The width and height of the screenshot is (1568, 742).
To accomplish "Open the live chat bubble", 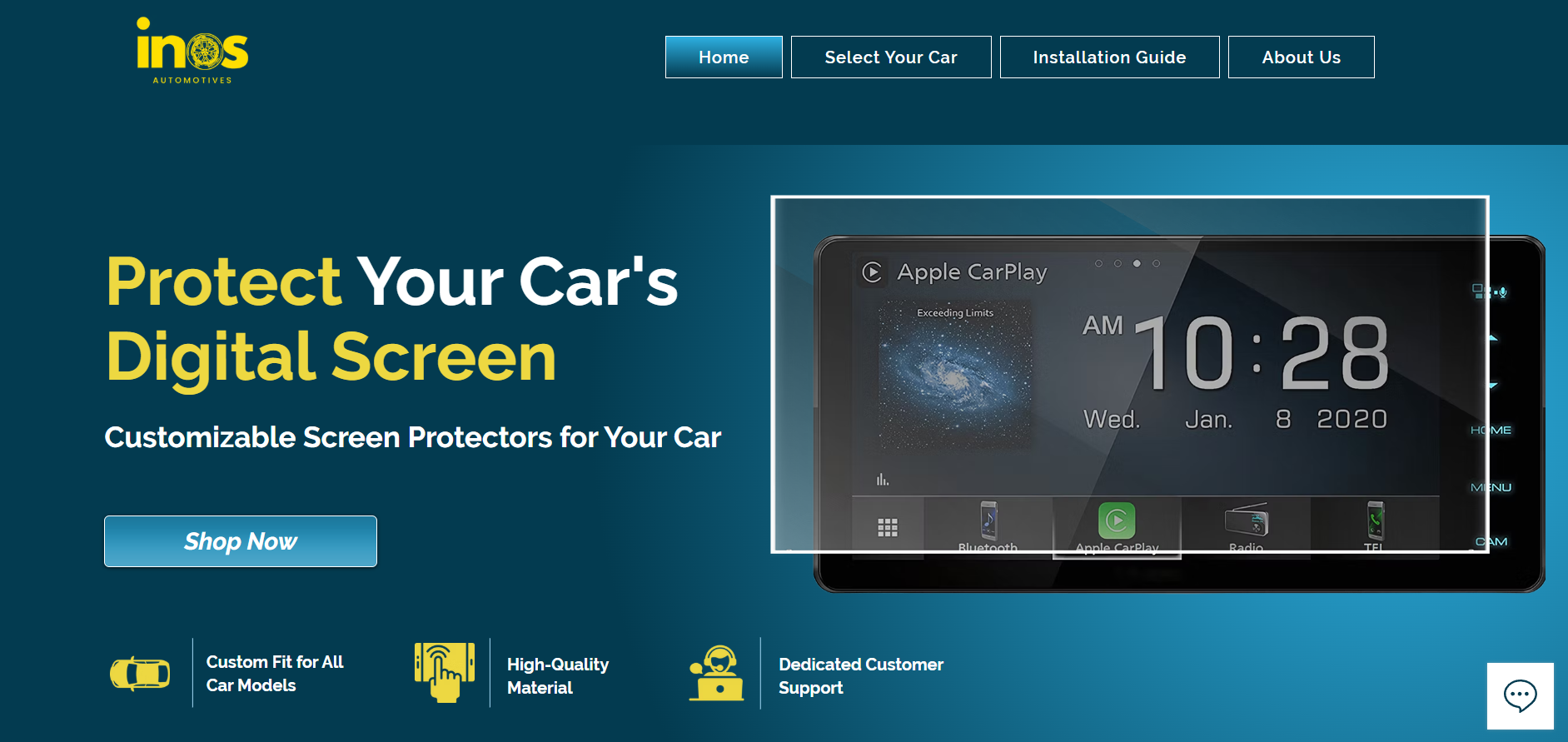I will tap(1521, 695).
